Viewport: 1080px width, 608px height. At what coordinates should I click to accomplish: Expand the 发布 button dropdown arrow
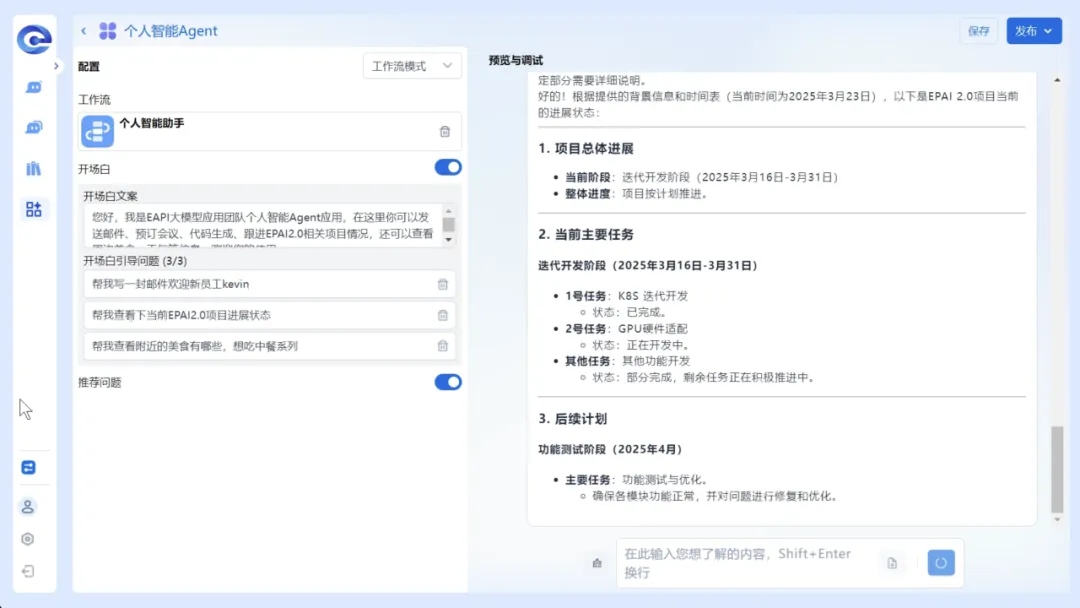[1048, 31]
